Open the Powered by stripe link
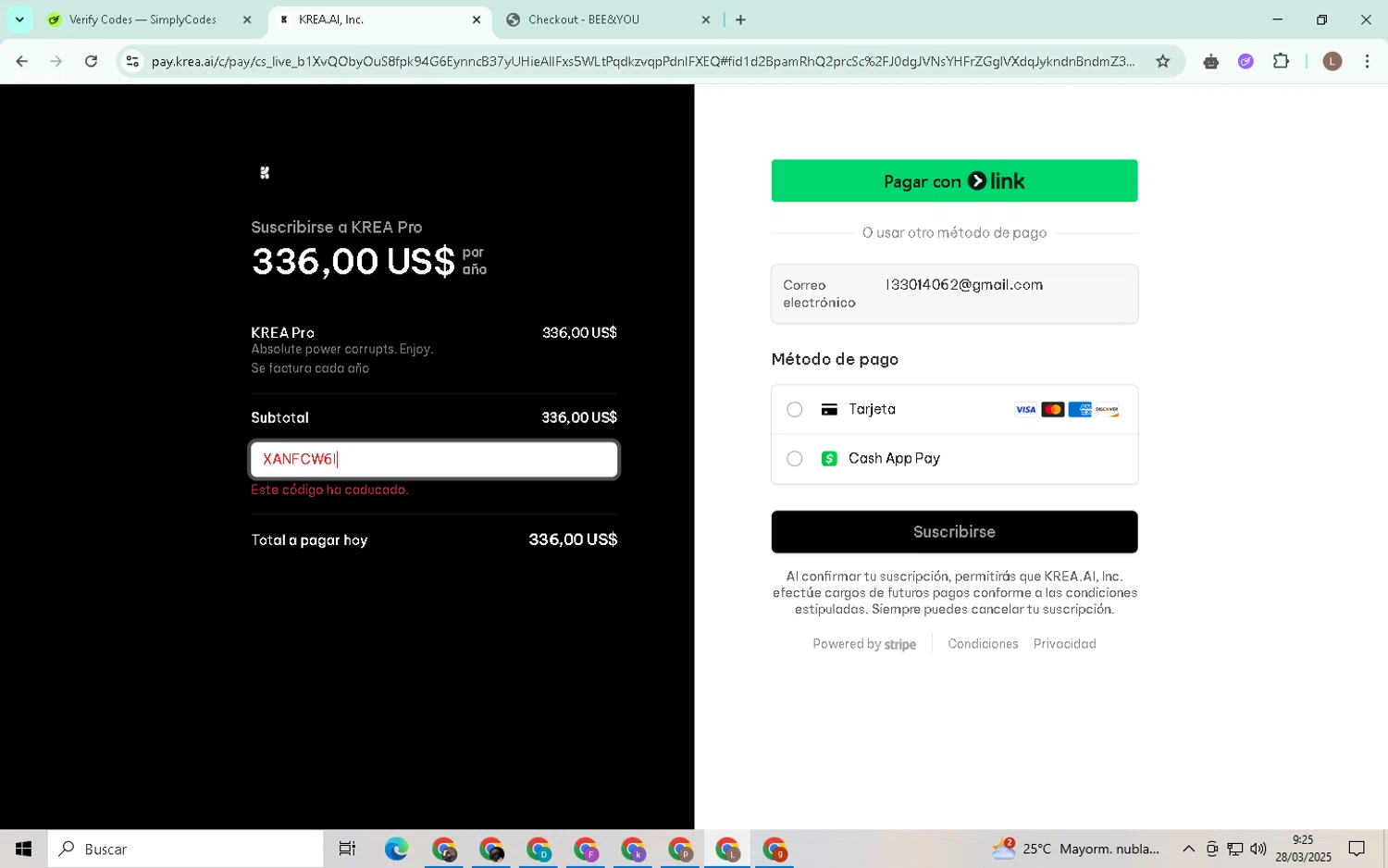The image size is (1388, 868). pyautogui.click(x=864, y=644)
